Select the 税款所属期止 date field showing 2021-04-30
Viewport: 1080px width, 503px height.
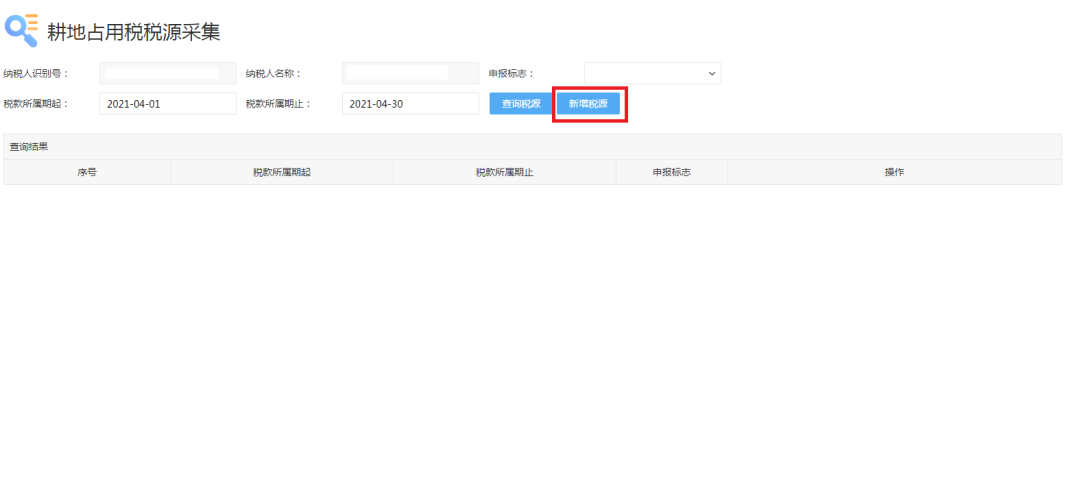tap(410, 104)
